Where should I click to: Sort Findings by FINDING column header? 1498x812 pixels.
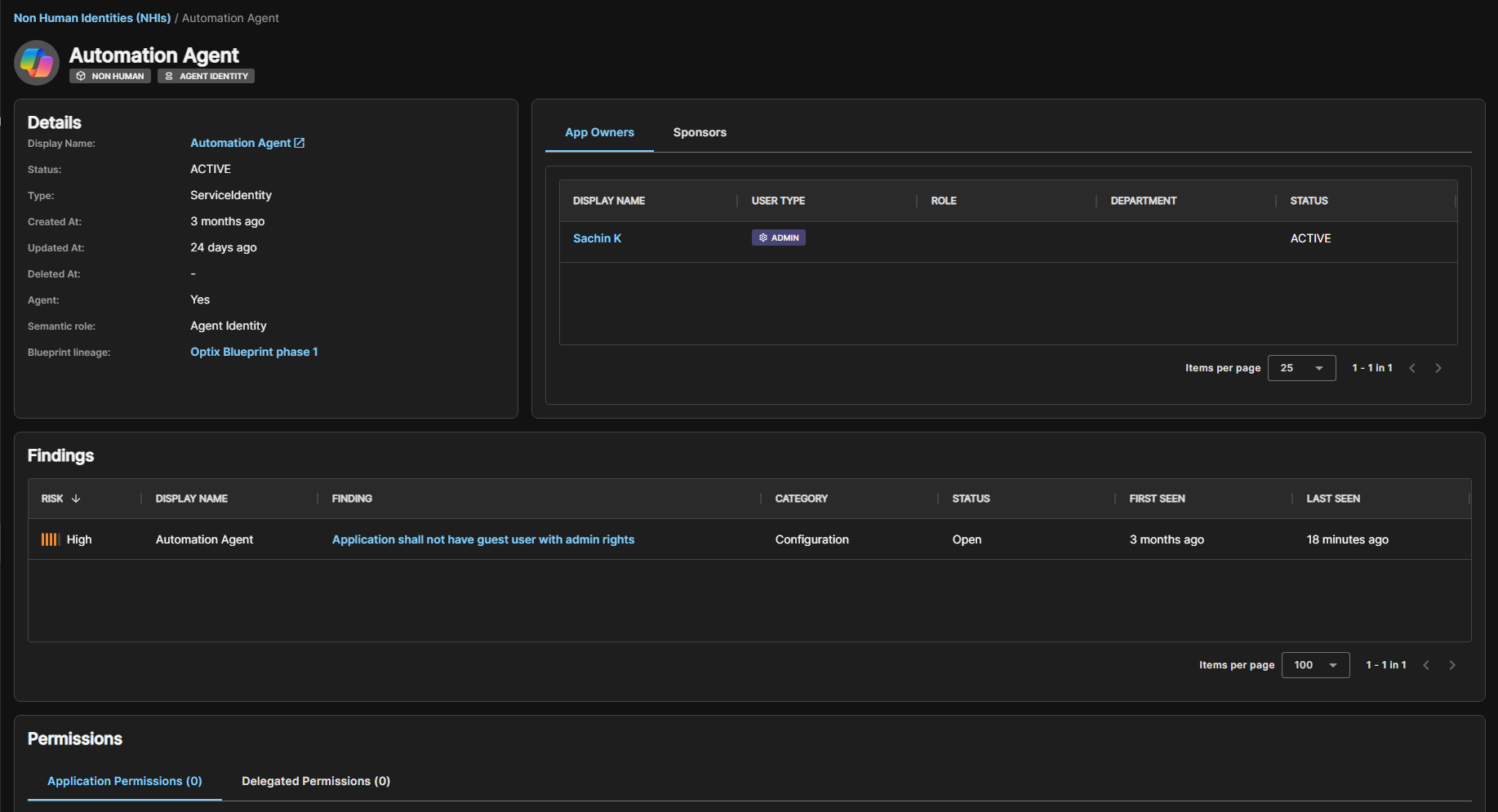point(352,499)
